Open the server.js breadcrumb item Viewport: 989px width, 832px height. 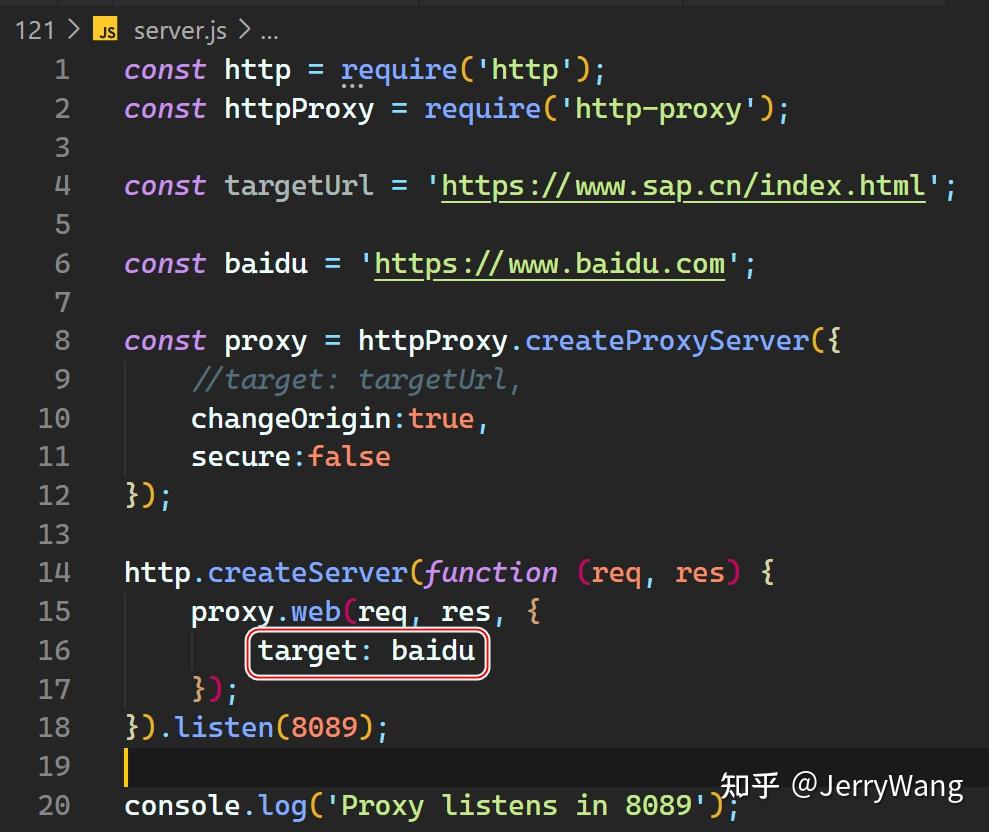coord(180,30)
